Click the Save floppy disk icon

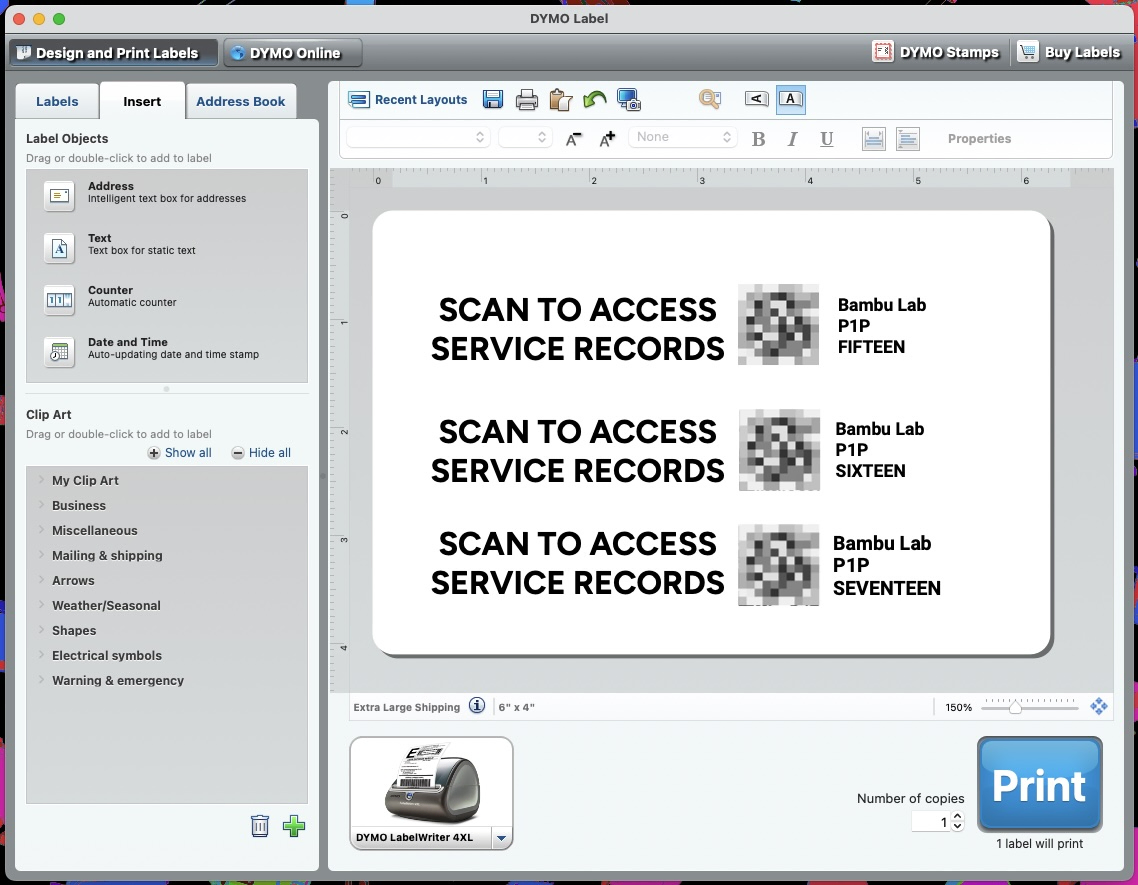493,99
